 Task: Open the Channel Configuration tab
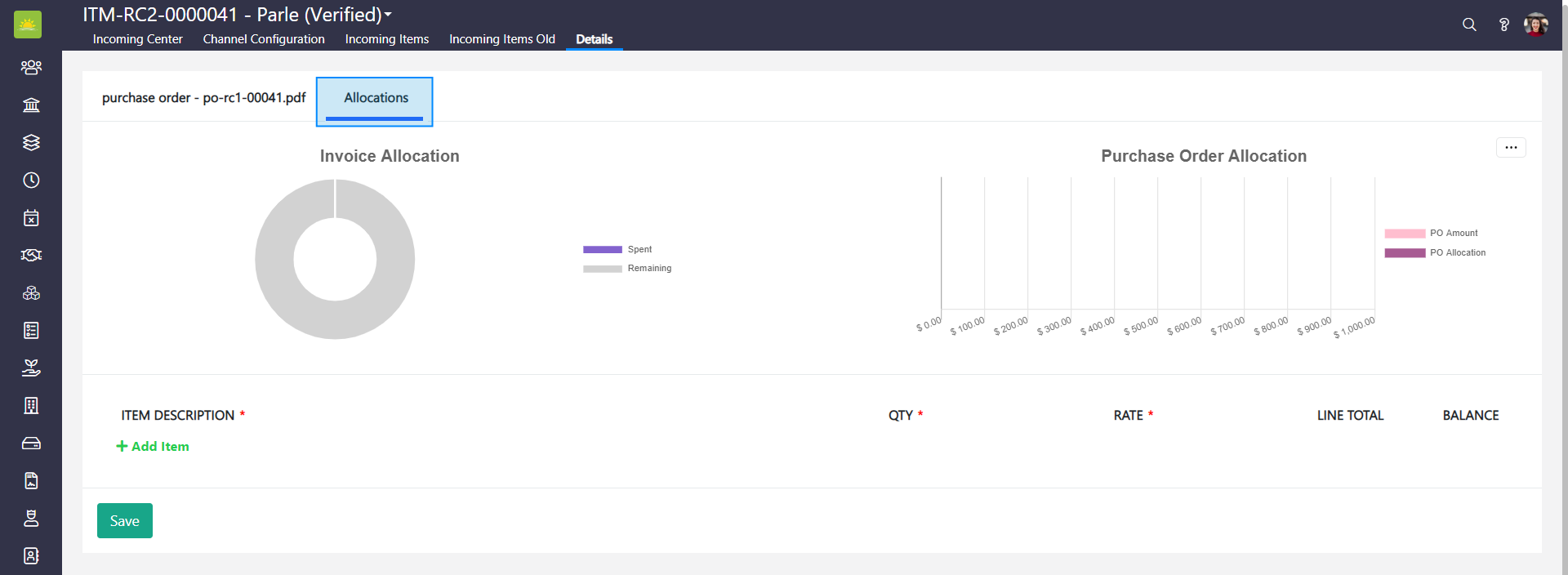pos(264,39)
